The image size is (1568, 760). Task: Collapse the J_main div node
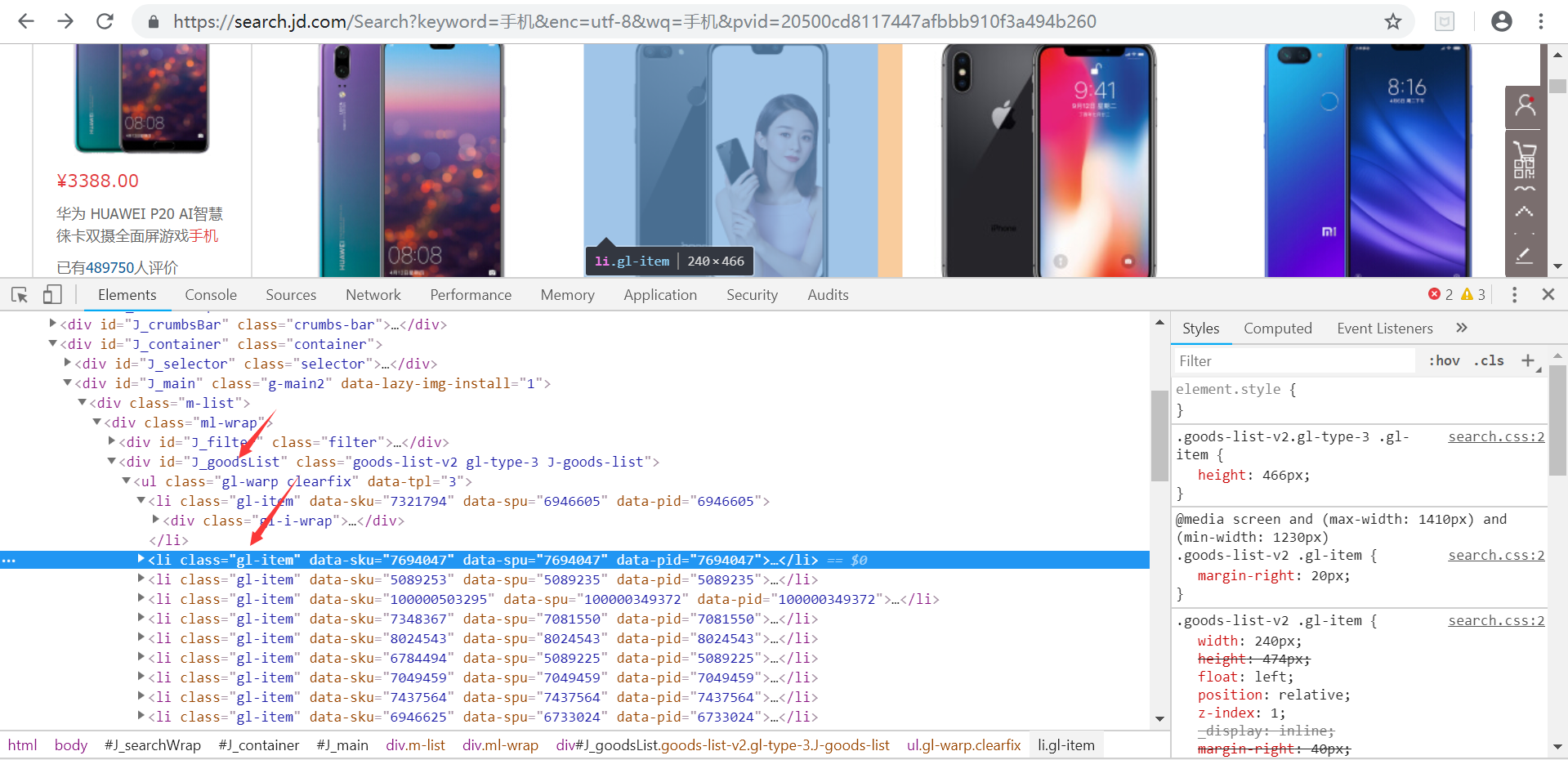67,382
